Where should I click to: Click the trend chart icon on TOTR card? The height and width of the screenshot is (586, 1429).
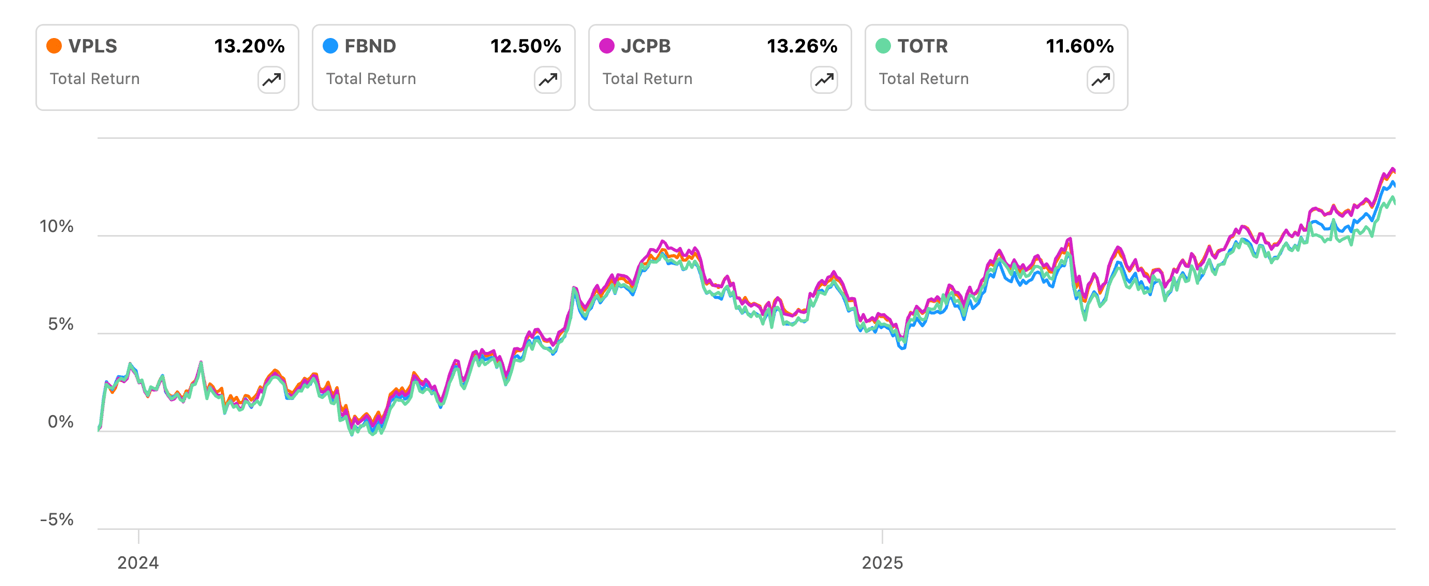pyautogui.click(x=1100, y=80)
